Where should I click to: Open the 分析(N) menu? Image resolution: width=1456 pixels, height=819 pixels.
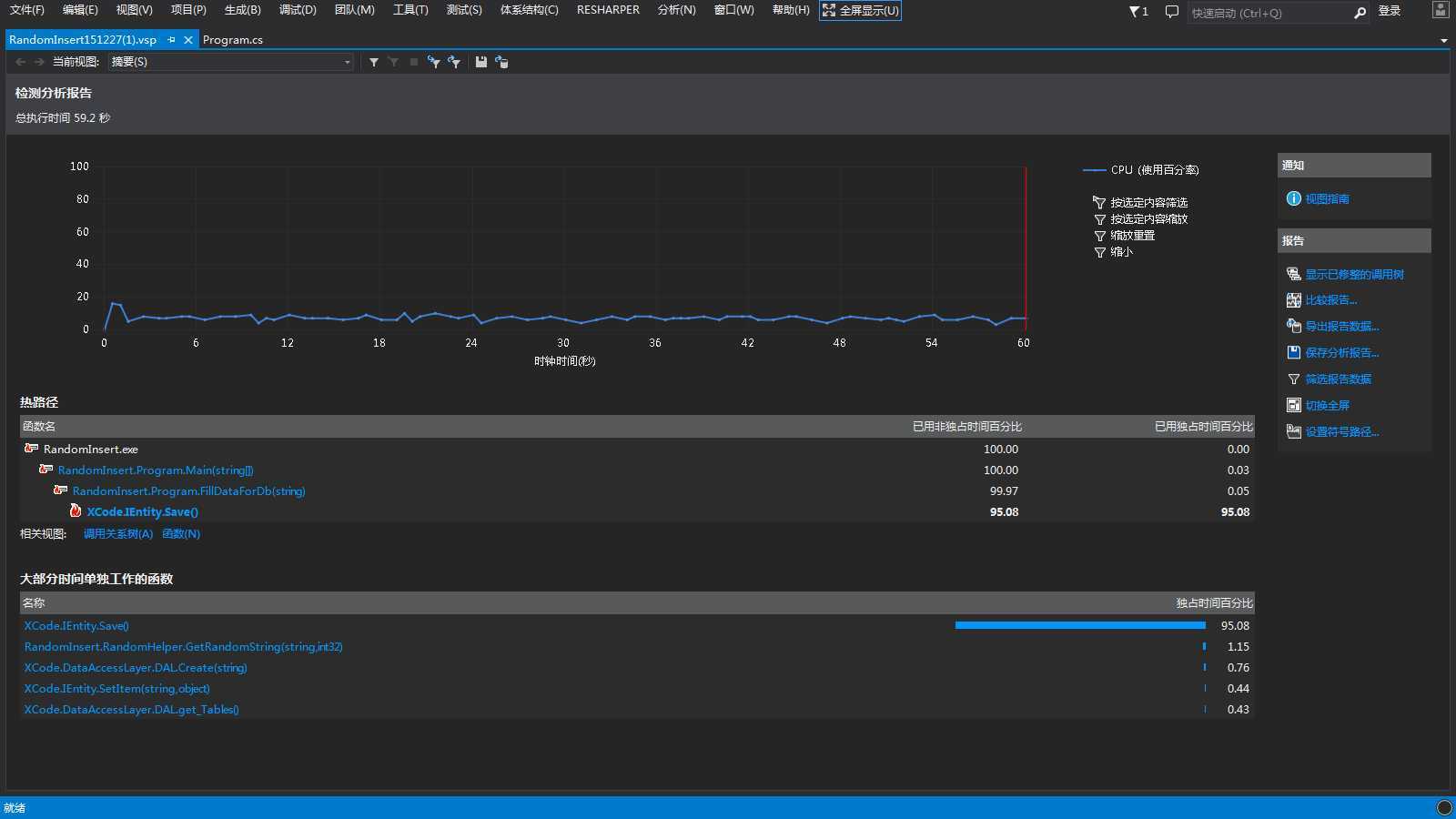[676, 10]
